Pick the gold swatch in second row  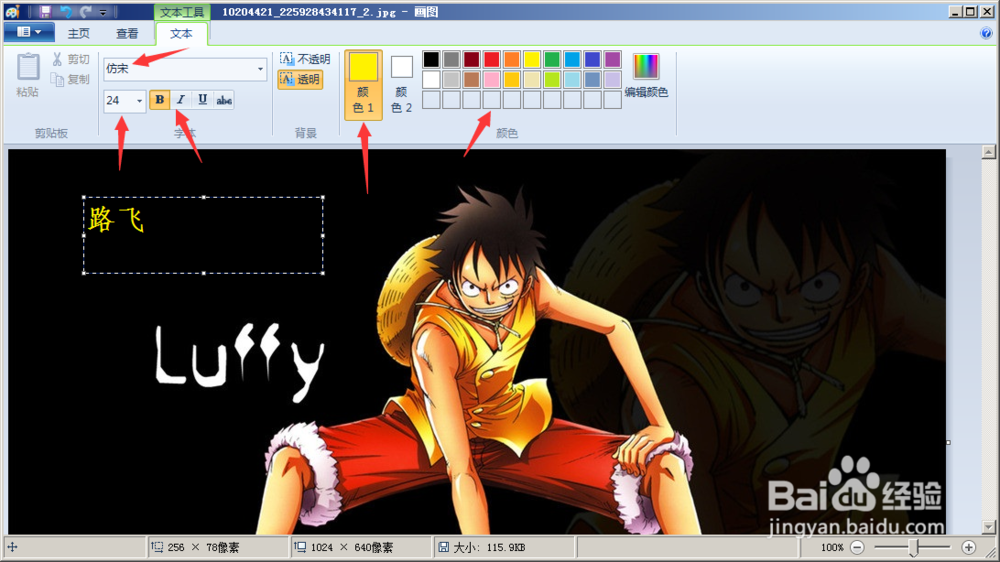tap(511, 80)
